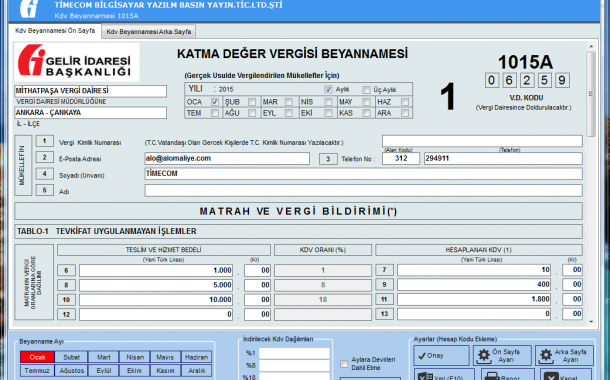
Task: Enable Aylara Devirleri Dahil Etme checkbox
Action: click(x=344, y=364)
